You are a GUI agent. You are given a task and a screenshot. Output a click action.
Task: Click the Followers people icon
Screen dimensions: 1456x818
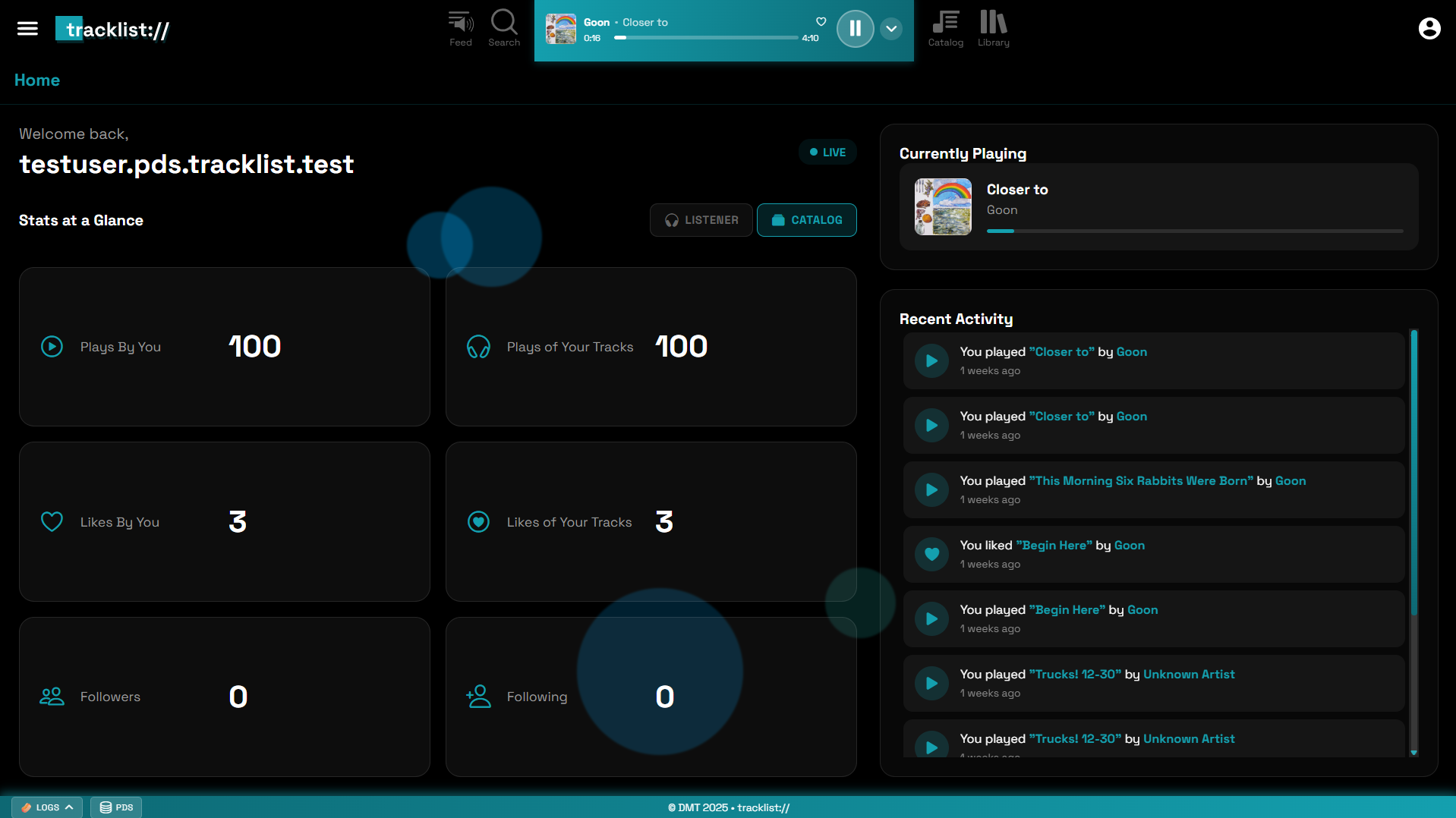[x=52, y=697]
